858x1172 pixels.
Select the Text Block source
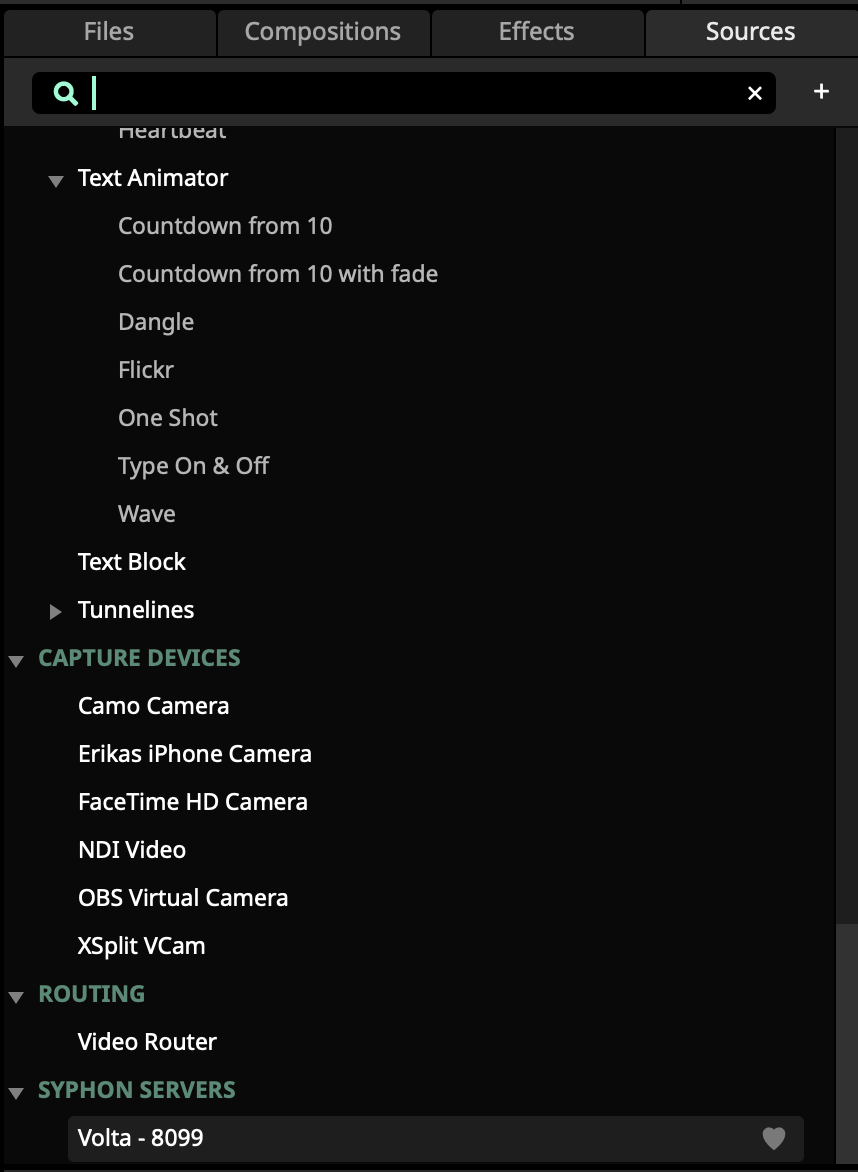(132, 562)
